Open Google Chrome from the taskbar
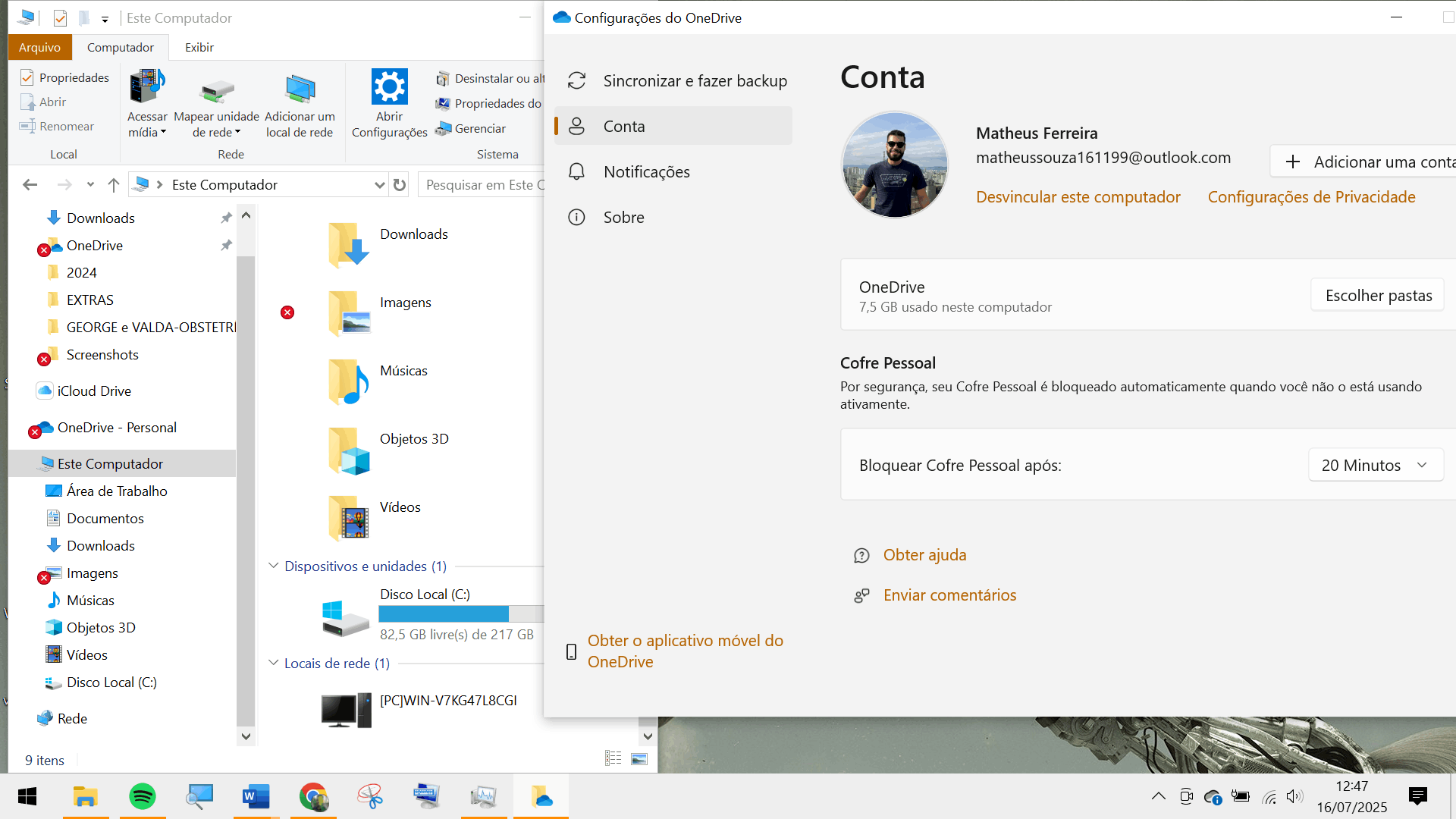Image resolution: width=1456 pixels, height=819 pixels. coord(313,796)
